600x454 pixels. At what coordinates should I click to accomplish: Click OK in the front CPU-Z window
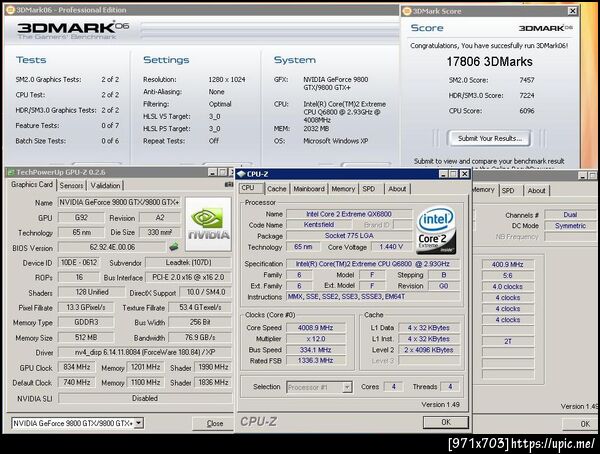446,422
